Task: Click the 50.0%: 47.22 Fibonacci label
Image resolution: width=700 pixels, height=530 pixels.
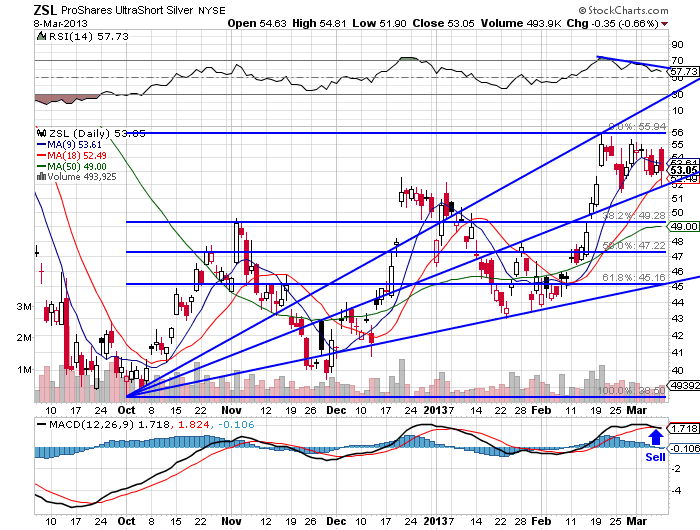Action: pyautogui.click(x=634, y=246)
